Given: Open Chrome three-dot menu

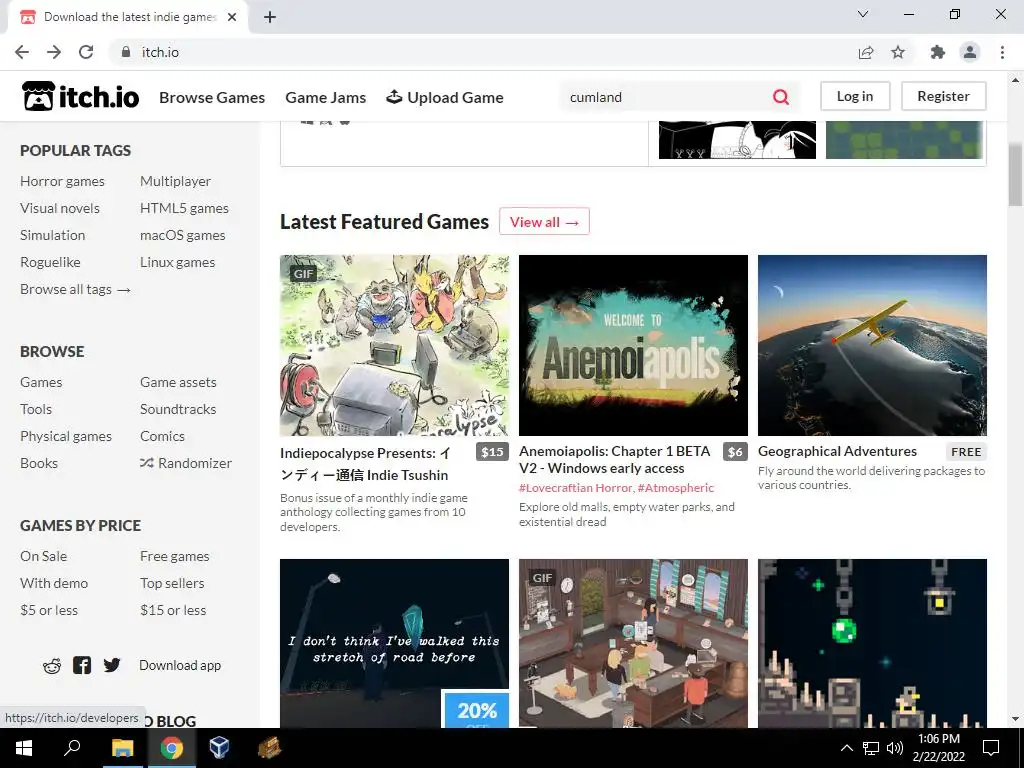Looking at the screenshot, I should (x=1002, y=52).
